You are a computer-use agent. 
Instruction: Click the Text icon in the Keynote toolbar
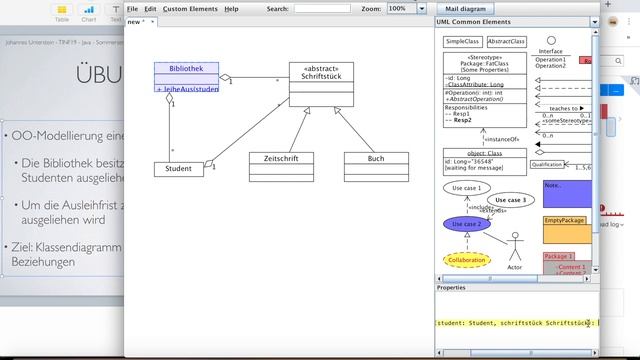(x=116, y=13)
